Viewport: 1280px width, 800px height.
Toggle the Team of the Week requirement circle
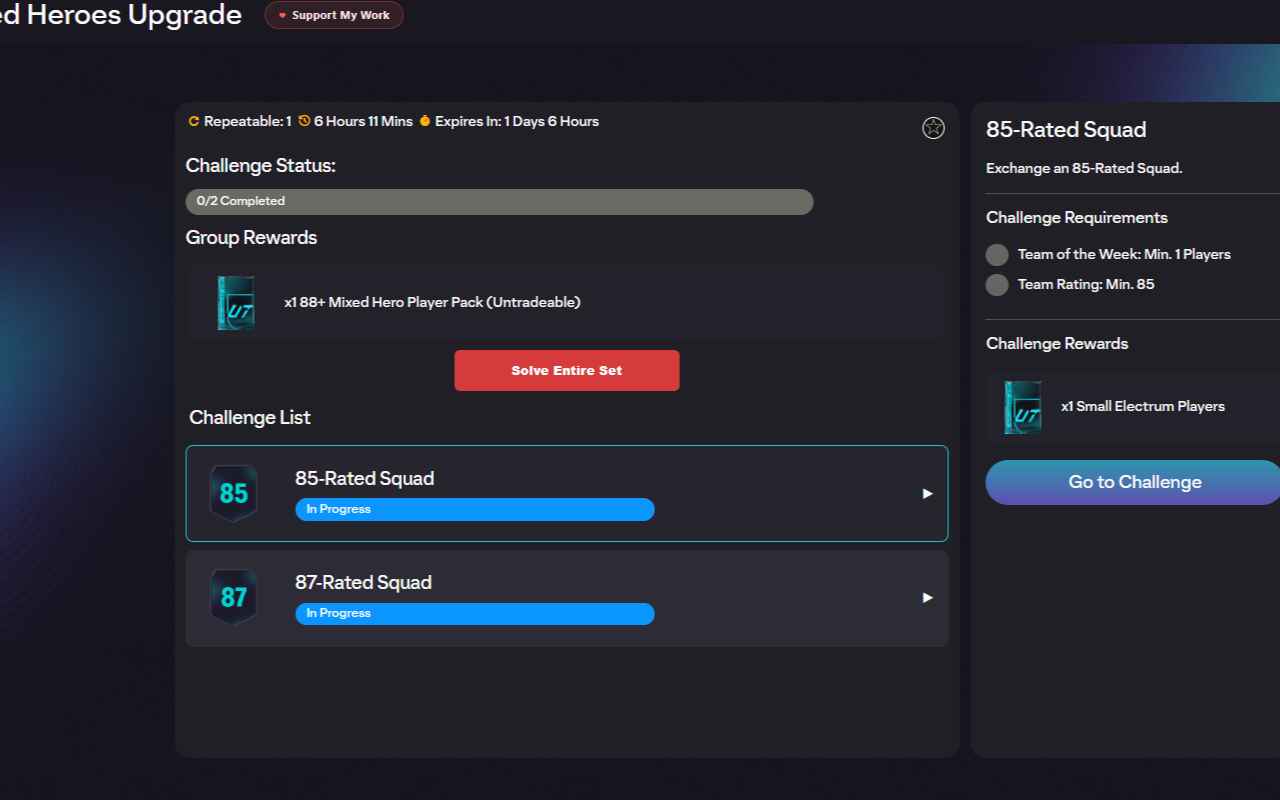(997, 255)
